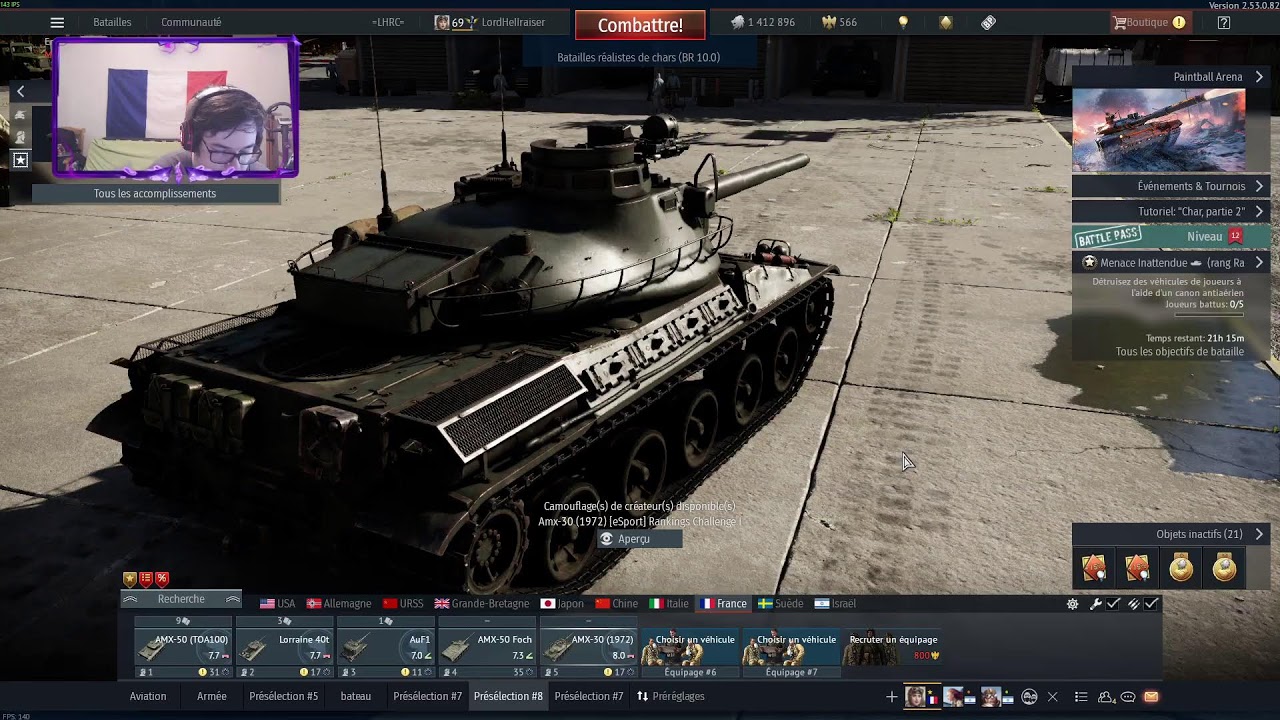Click the golden eagles balance 566

[838, 22]
